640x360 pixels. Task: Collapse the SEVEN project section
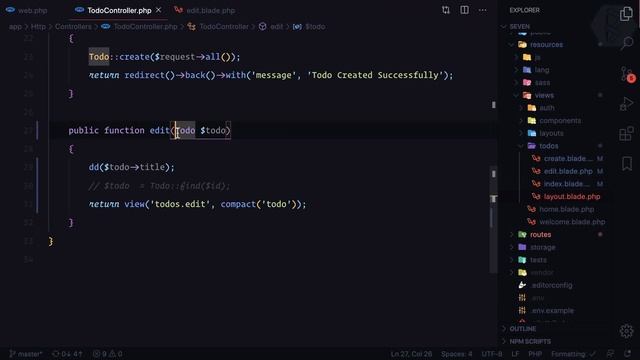tap(518, 27)
